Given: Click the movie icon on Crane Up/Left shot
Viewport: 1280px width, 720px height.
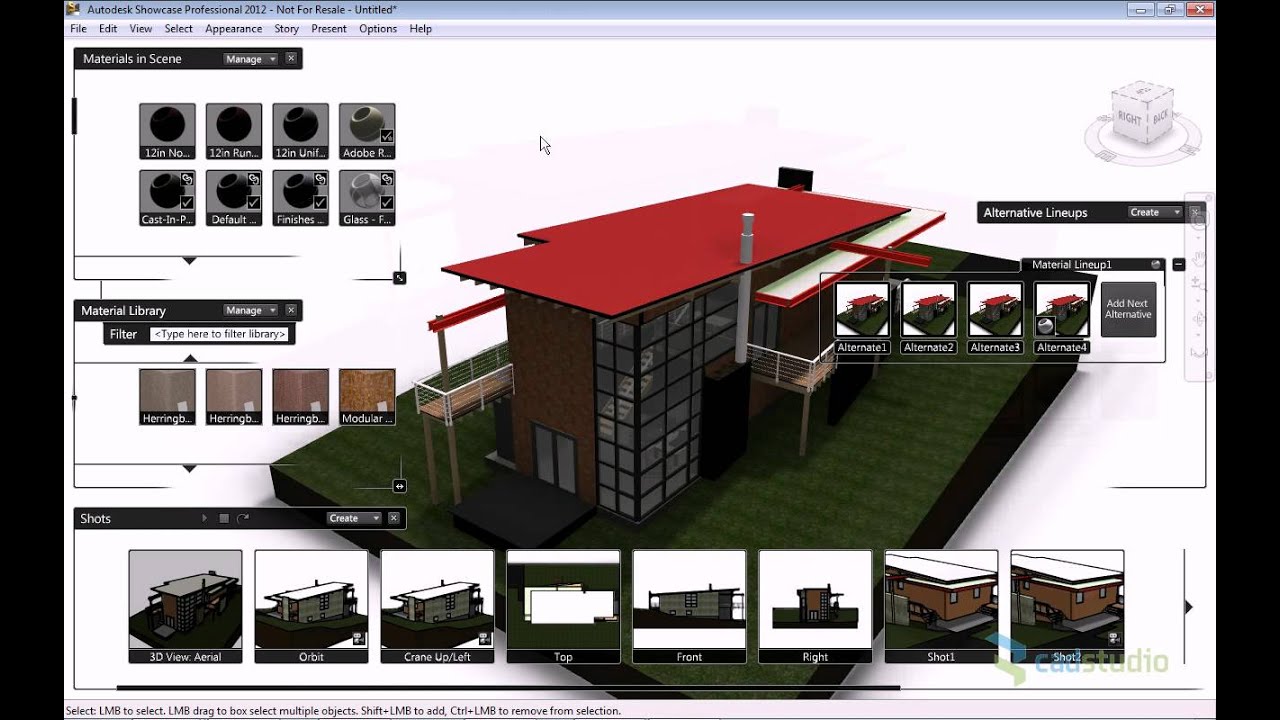Looking at the screenshot, I should click(x=484, y=637).
